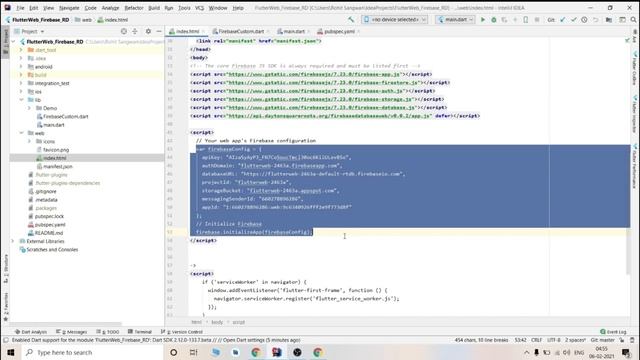The width and height of the screenshot is (640, 360).
Task: Click the Windows Start button
Action: tap(11, 352)
